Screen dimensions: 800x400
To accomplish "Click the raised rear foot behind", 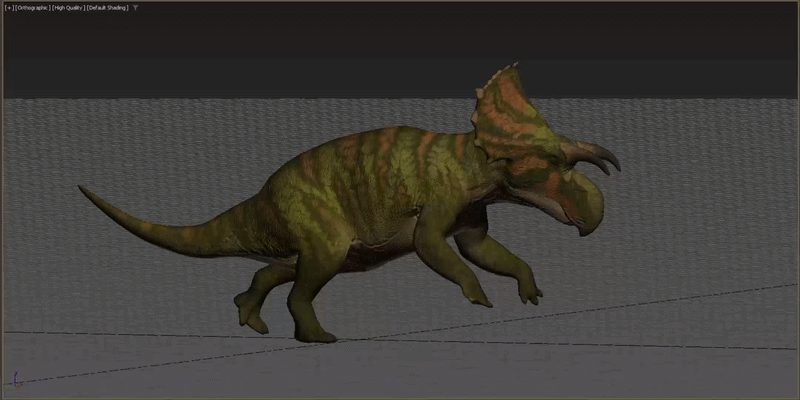I will click(x=250, y=312).
